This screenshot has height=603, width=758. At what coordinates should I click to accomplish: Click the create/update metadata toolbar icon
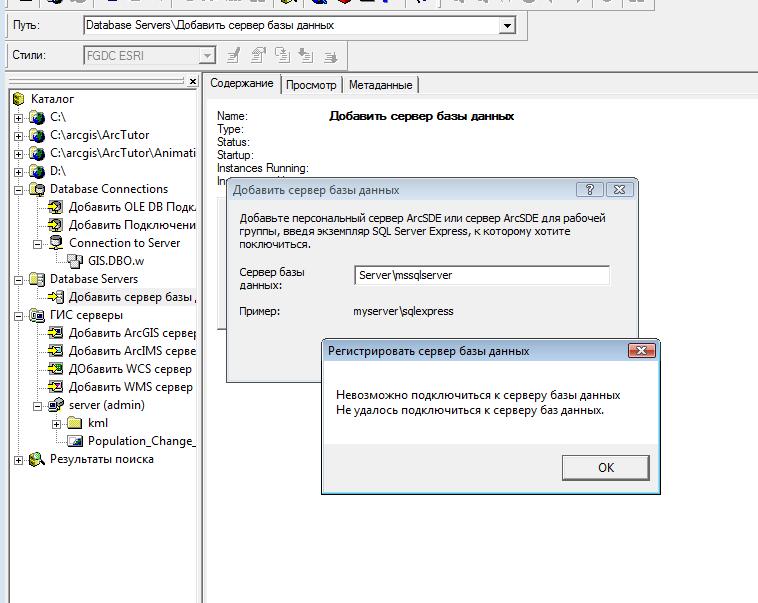[x=282, y=56]
